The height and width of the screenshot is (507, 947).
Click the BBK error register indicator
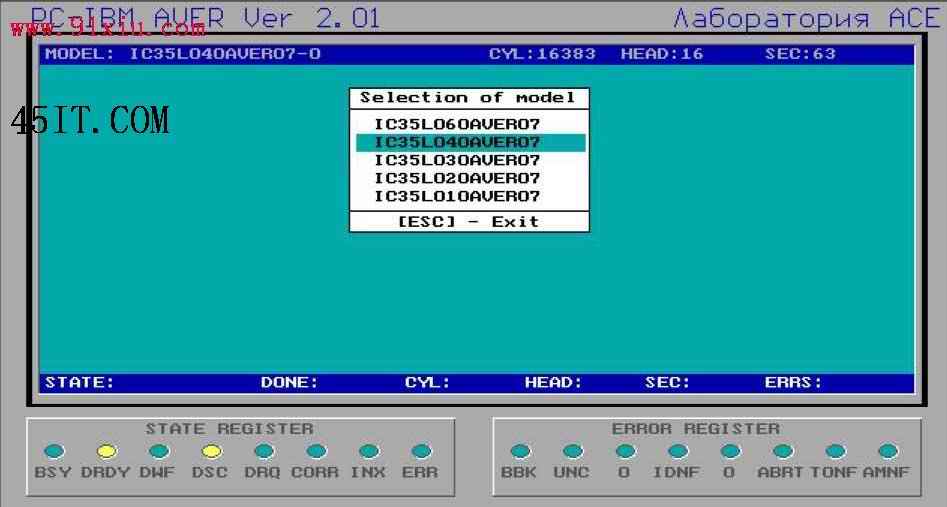tap(521, 451)
